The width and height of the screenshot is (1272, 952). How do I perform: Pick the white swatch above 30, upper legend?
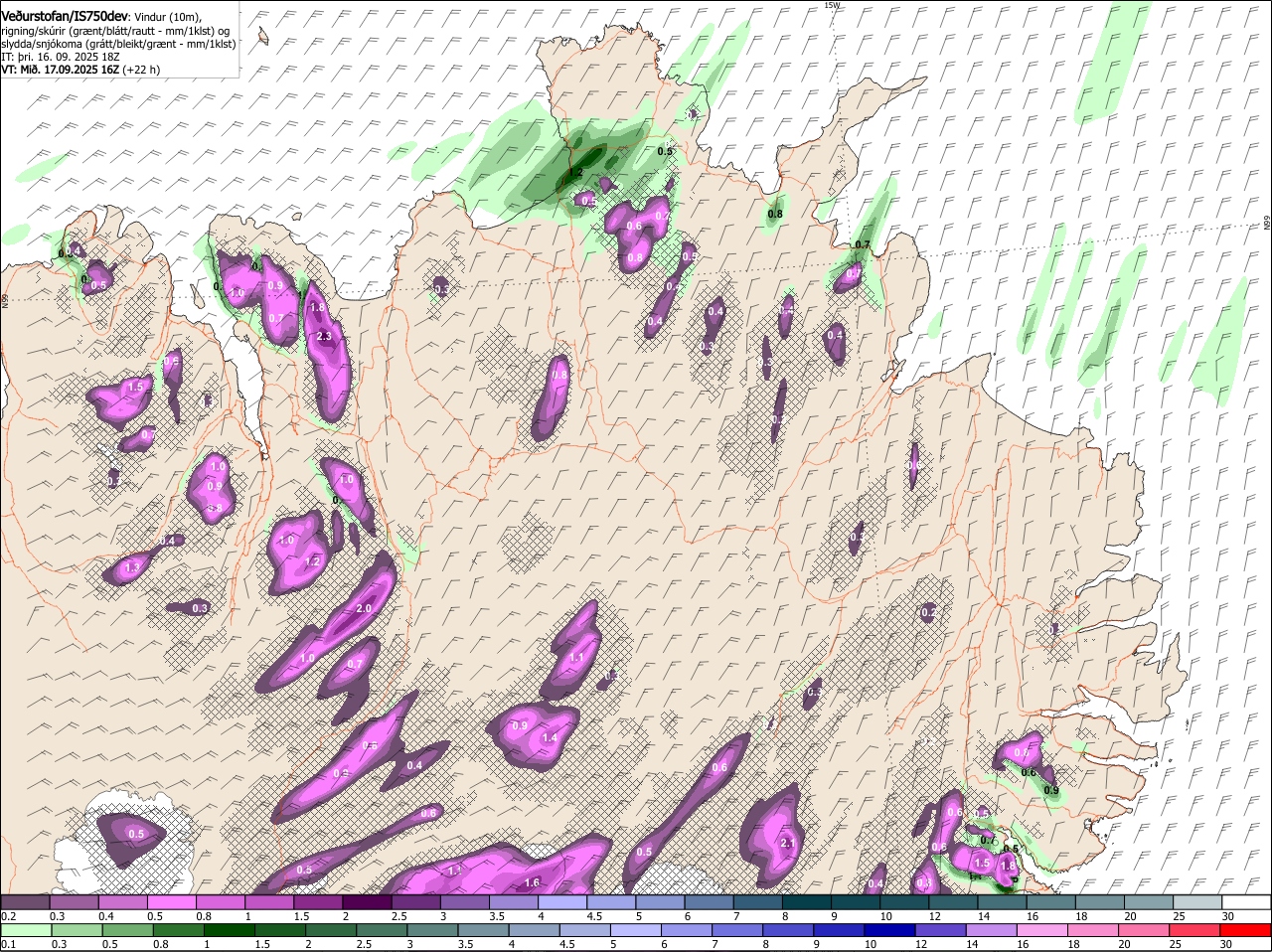pos(1247,901)
